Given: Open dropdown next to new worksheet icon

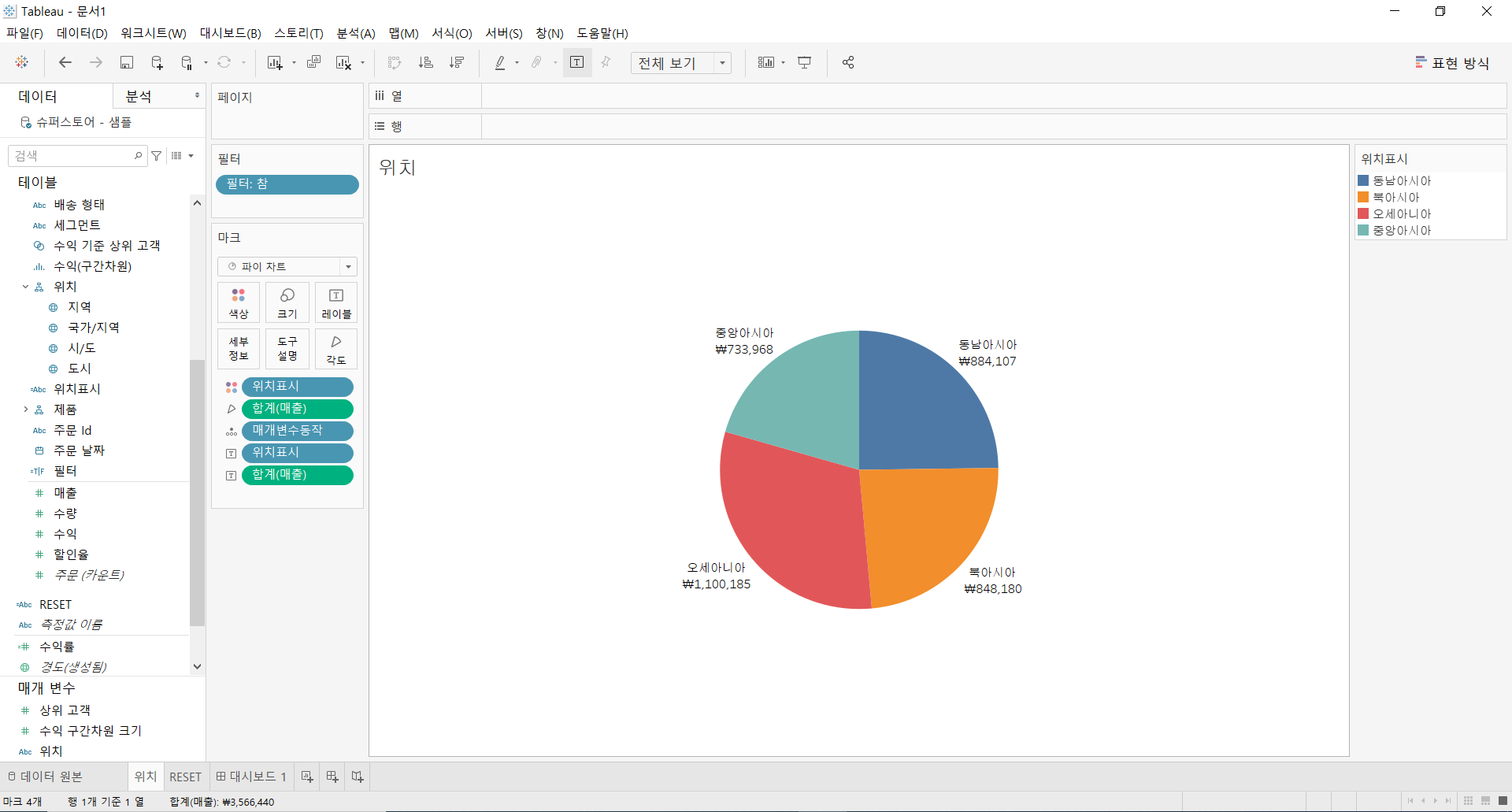Looking at the screenshot, I should tap(294, 63).
